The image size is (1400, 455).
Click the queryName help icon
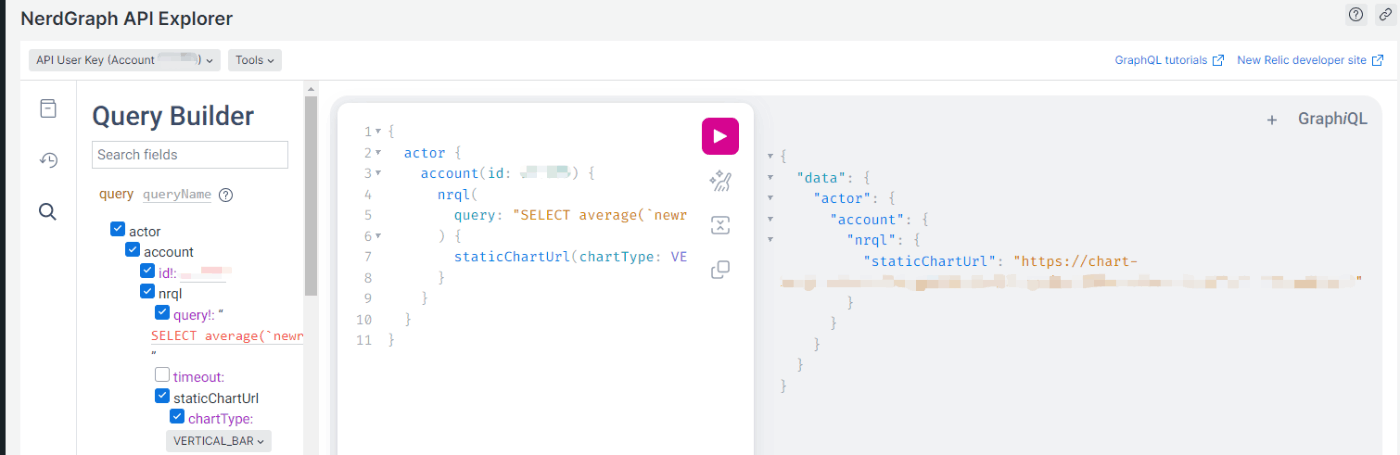click(226, 195)
